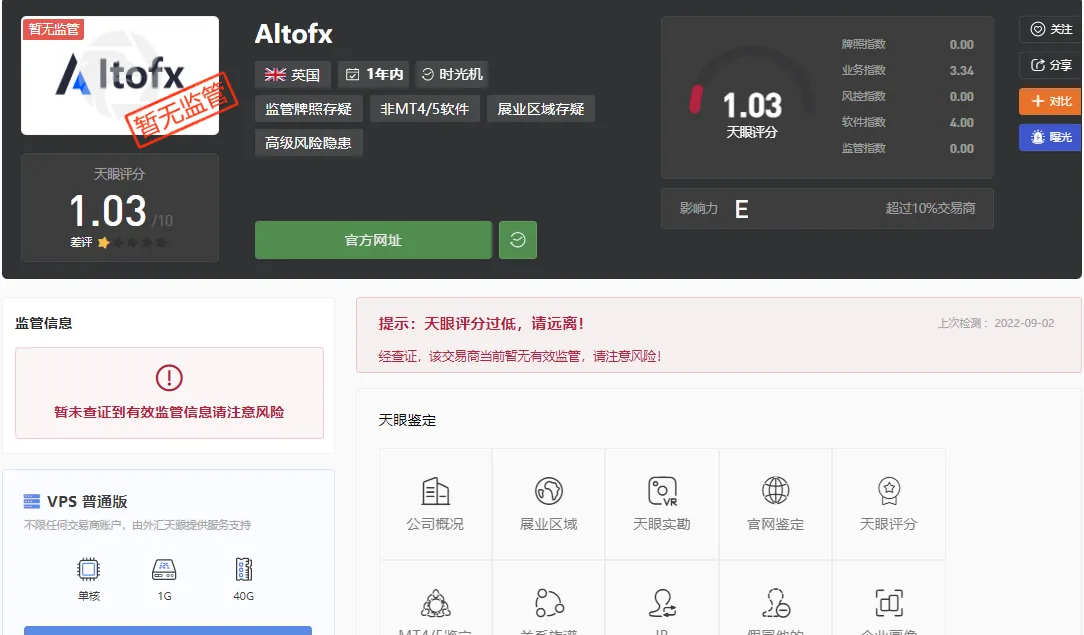1084x635 pixels.
Task: Click the 上次检测: 2022-09-02 text
Action: [996, 323]
